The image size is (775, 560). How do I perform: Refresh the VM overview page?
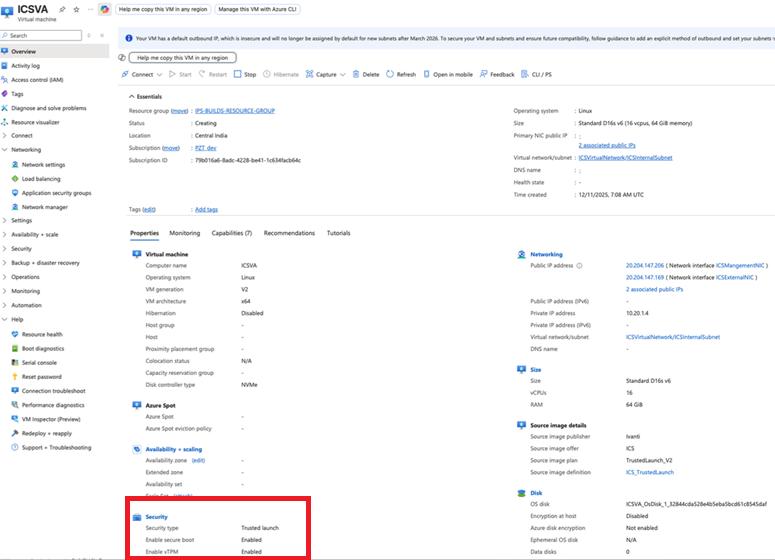[401, 74]
